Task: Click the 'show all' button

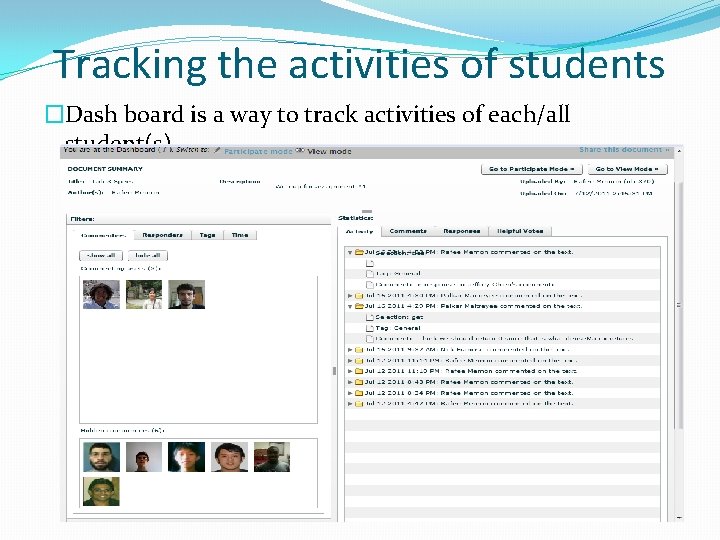Action: (x=101, y=255)
